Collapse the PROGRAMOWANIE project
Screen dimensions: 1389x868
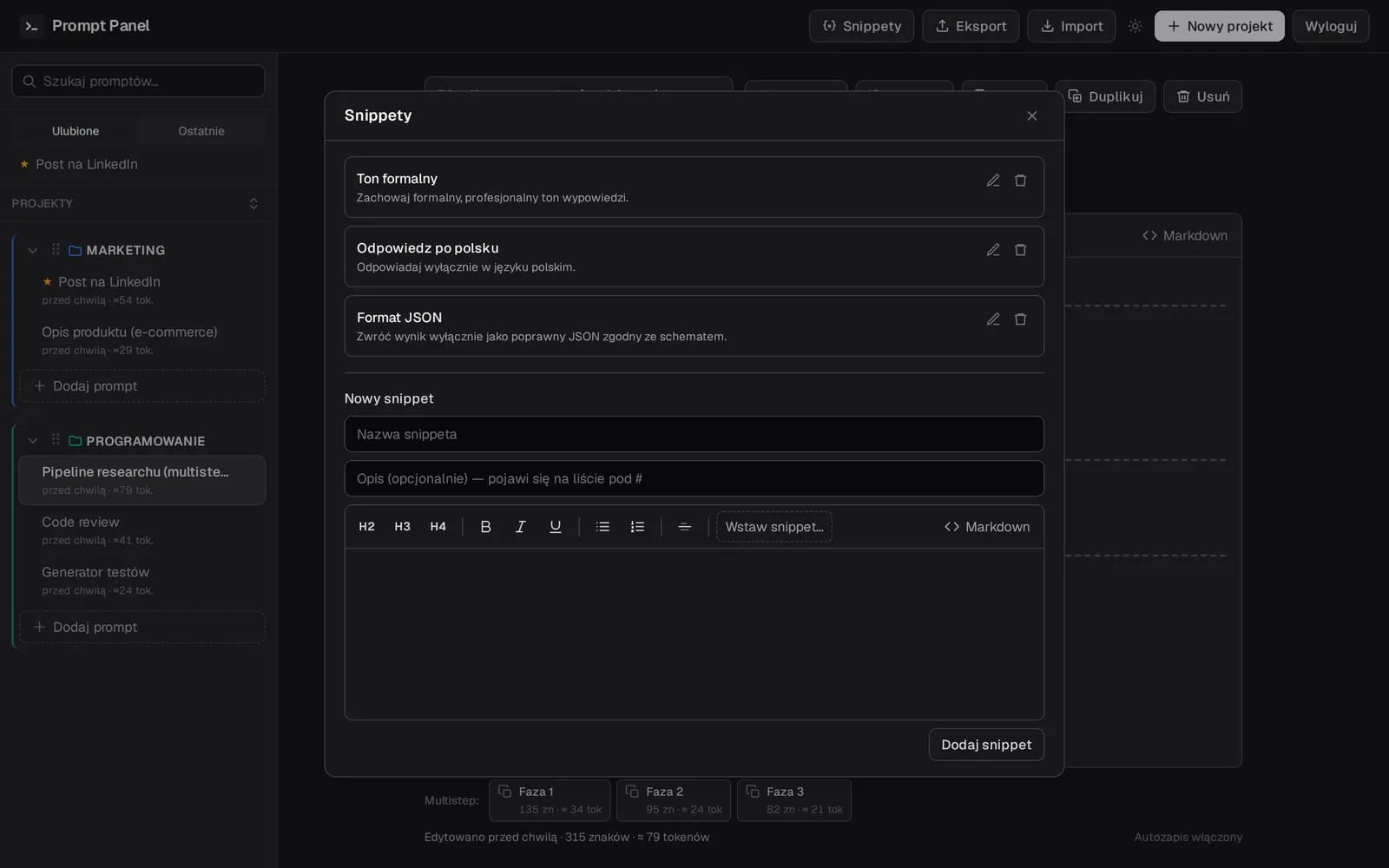[33, 441]
